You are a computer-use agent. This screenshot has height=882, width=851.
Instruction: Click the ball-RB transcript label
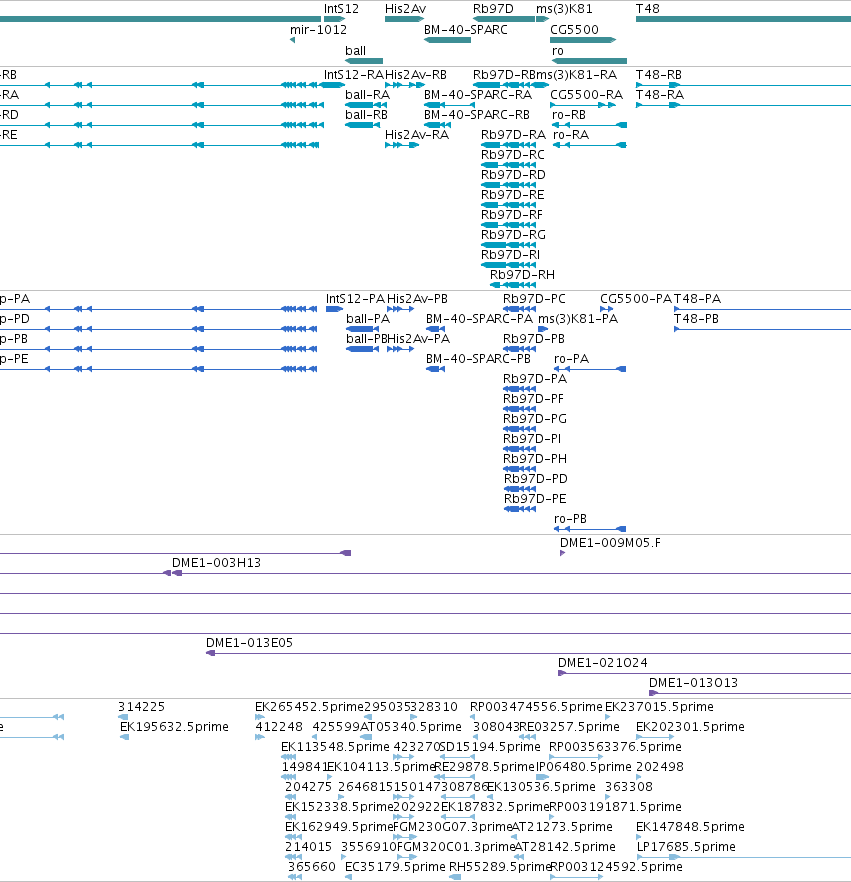[366, 115]
